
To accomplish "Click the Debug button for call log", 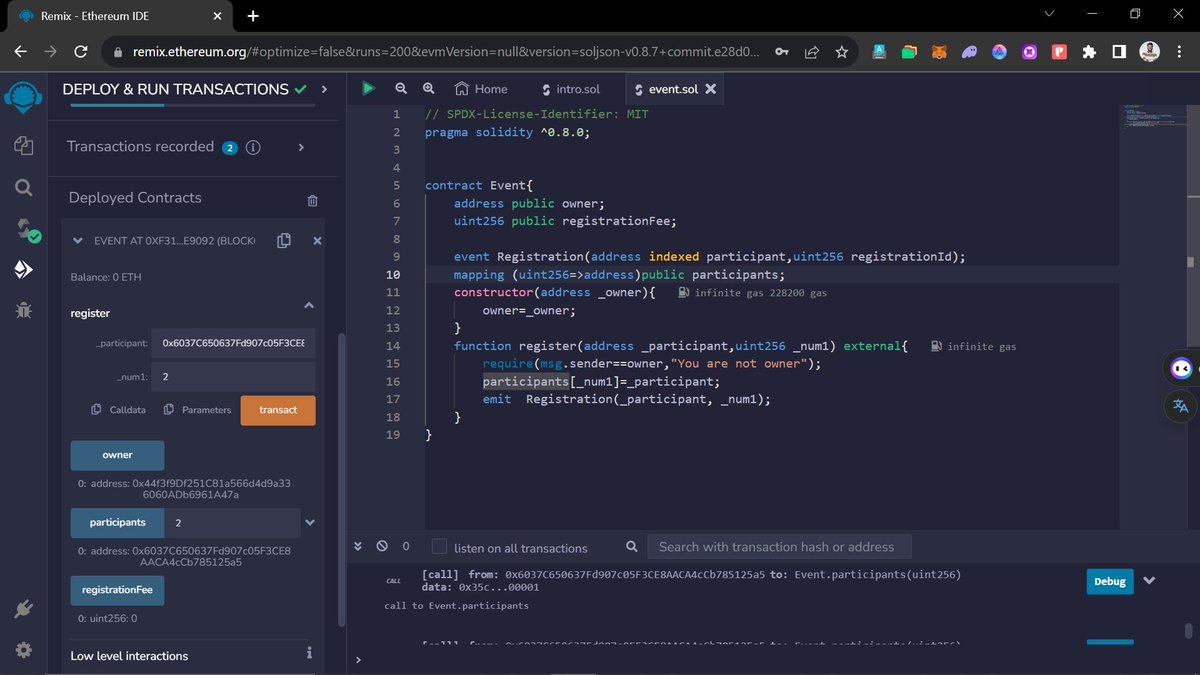I will pos(1110,581).
